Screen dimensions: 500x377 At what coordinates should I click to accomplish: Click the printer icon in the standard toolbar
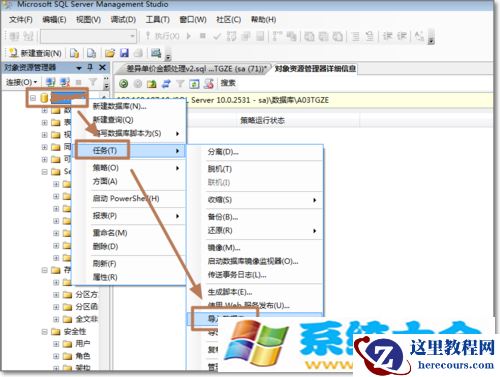pos(138,53)
